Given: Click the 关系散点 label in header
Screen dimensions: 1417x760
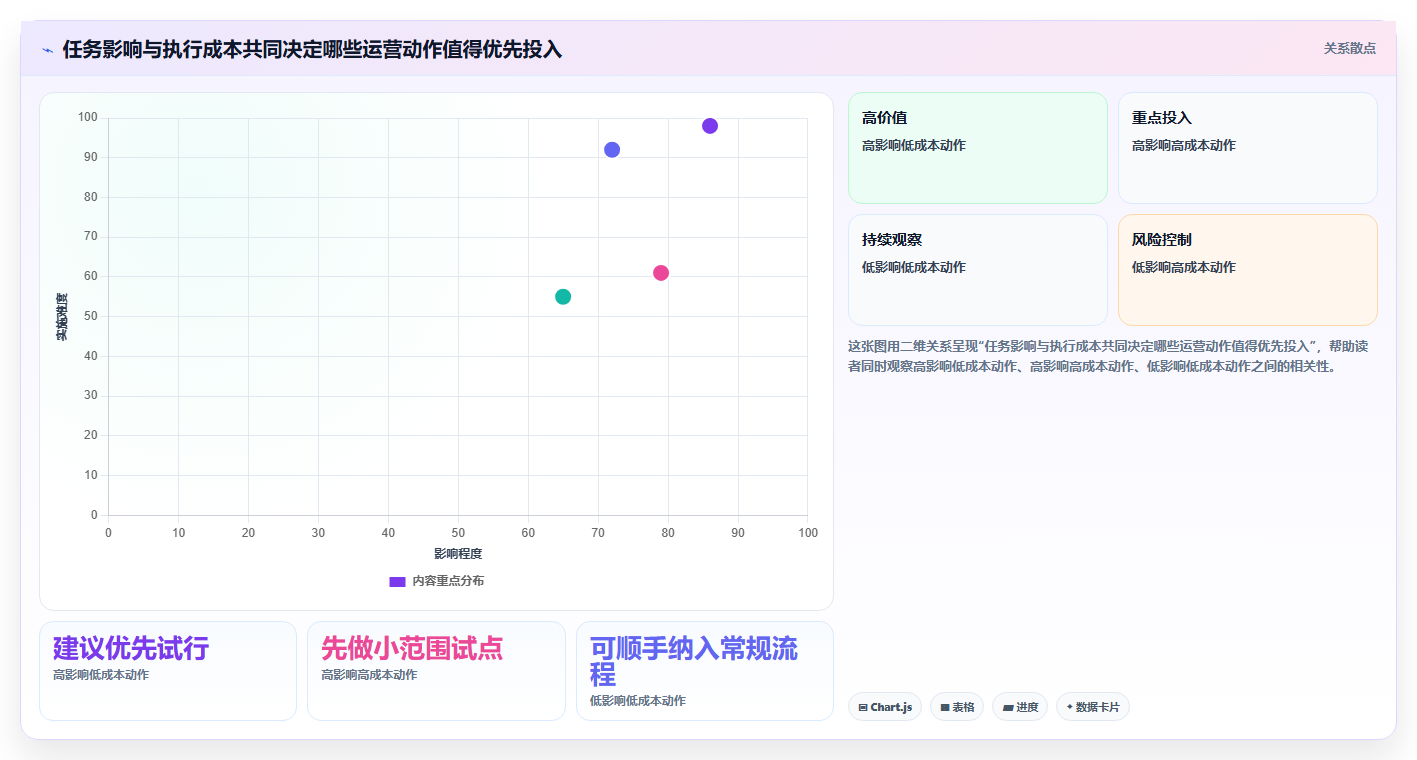Looking at the screenshot, I should pos(1350,48).
